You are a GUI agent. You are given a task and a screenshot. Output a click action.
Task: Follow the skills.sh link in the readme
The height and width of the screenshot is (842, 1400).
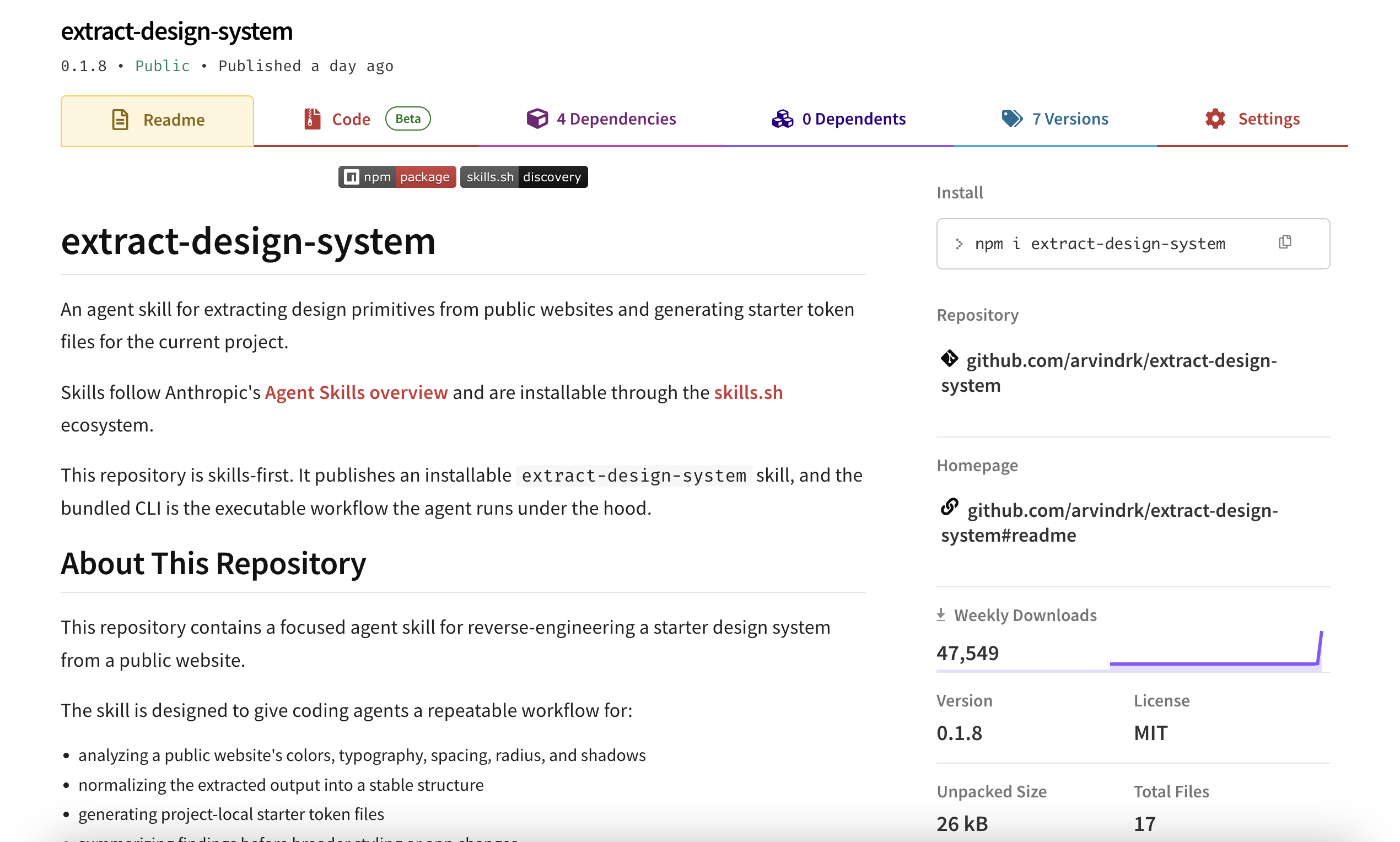click(x=748, y=392)
